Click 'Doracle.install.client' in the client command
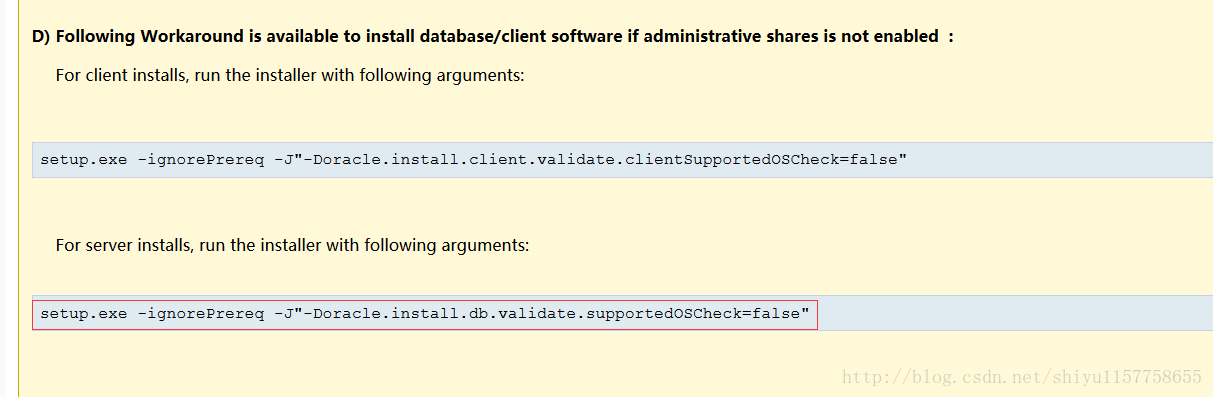The height and width of the screenshot is (397, 1213). click(420, 159)
